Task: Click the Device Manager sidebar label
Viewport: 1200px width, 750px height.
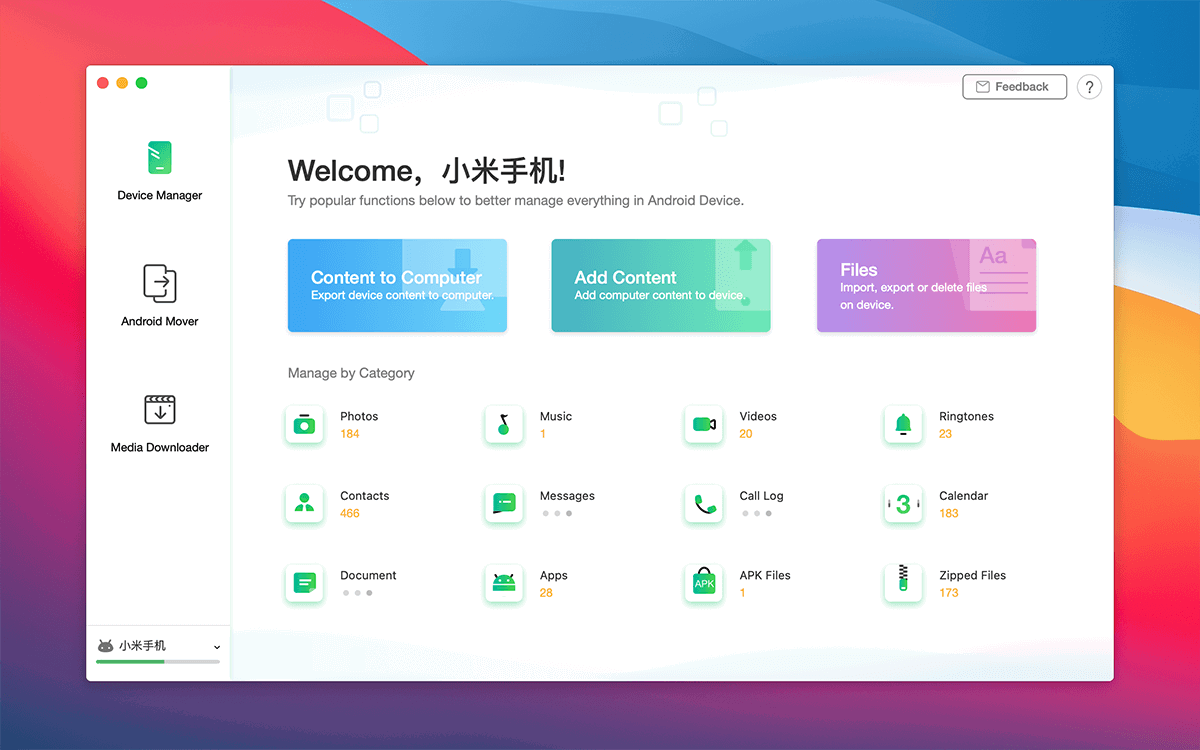Action: click(x=160, y=196)
